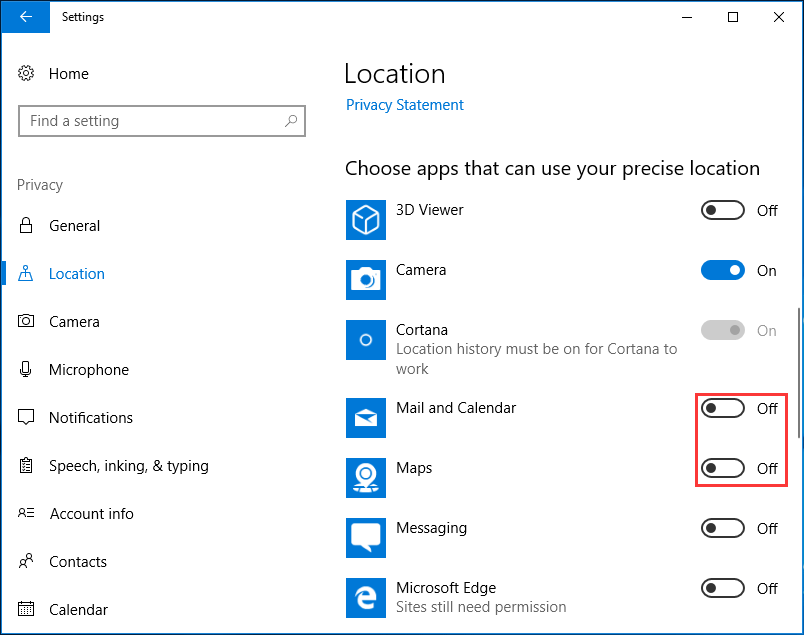Click the search magnifier icon
This screenshot has height=635, width=804.
(291, 121)
